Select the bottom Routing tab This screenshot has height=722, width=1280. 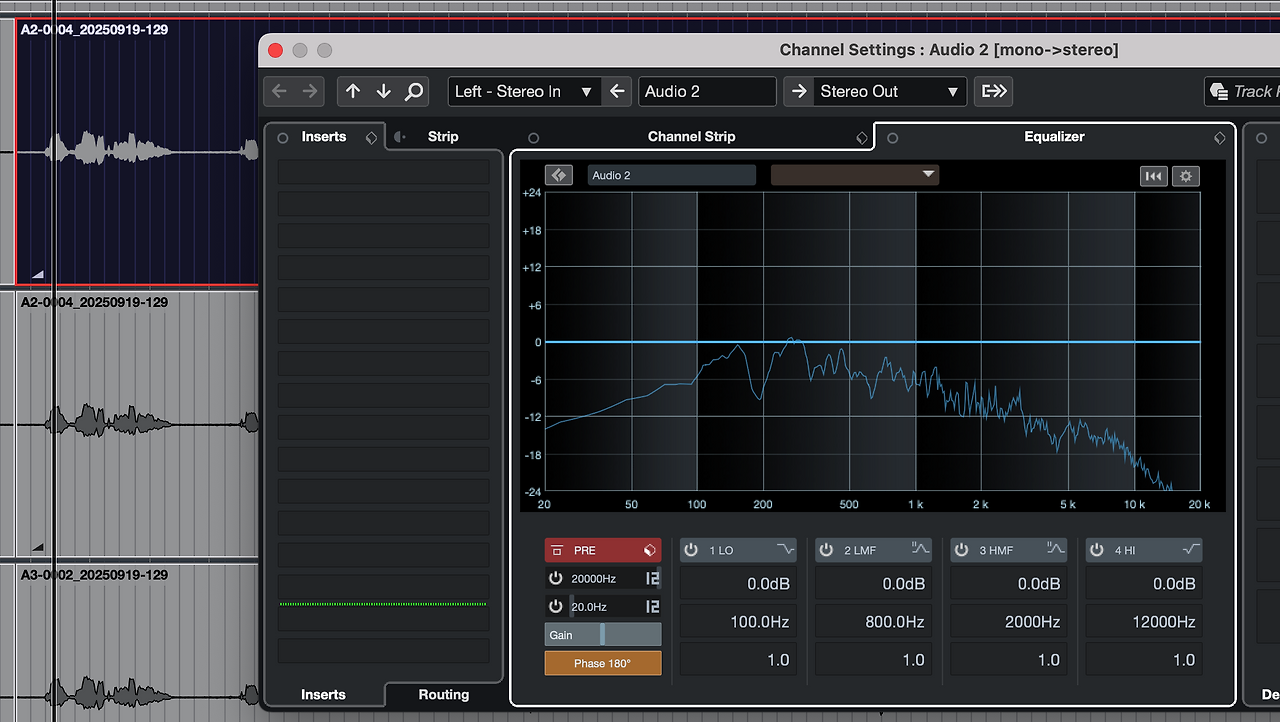(x=443, y=694)
